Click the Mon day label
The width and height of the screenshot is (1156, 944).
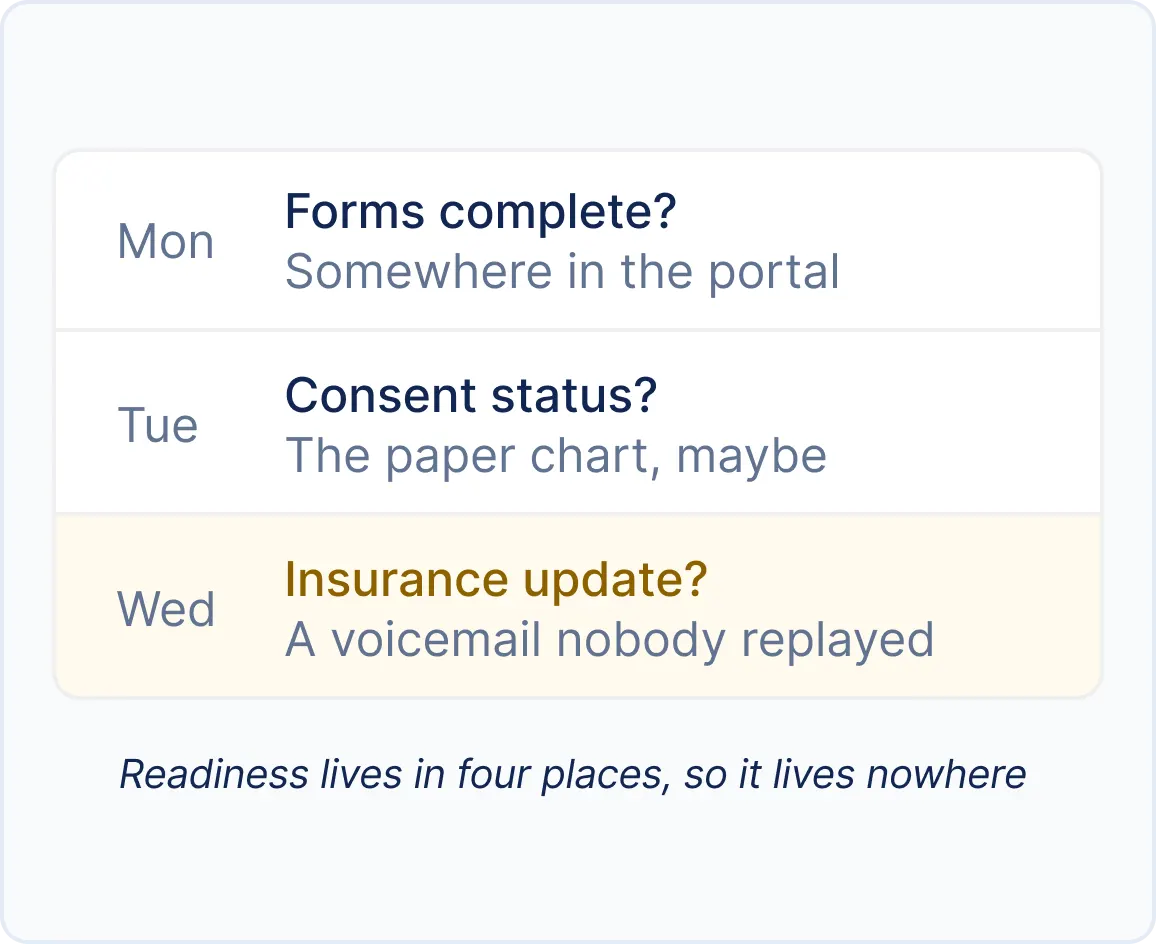(166, 241)
